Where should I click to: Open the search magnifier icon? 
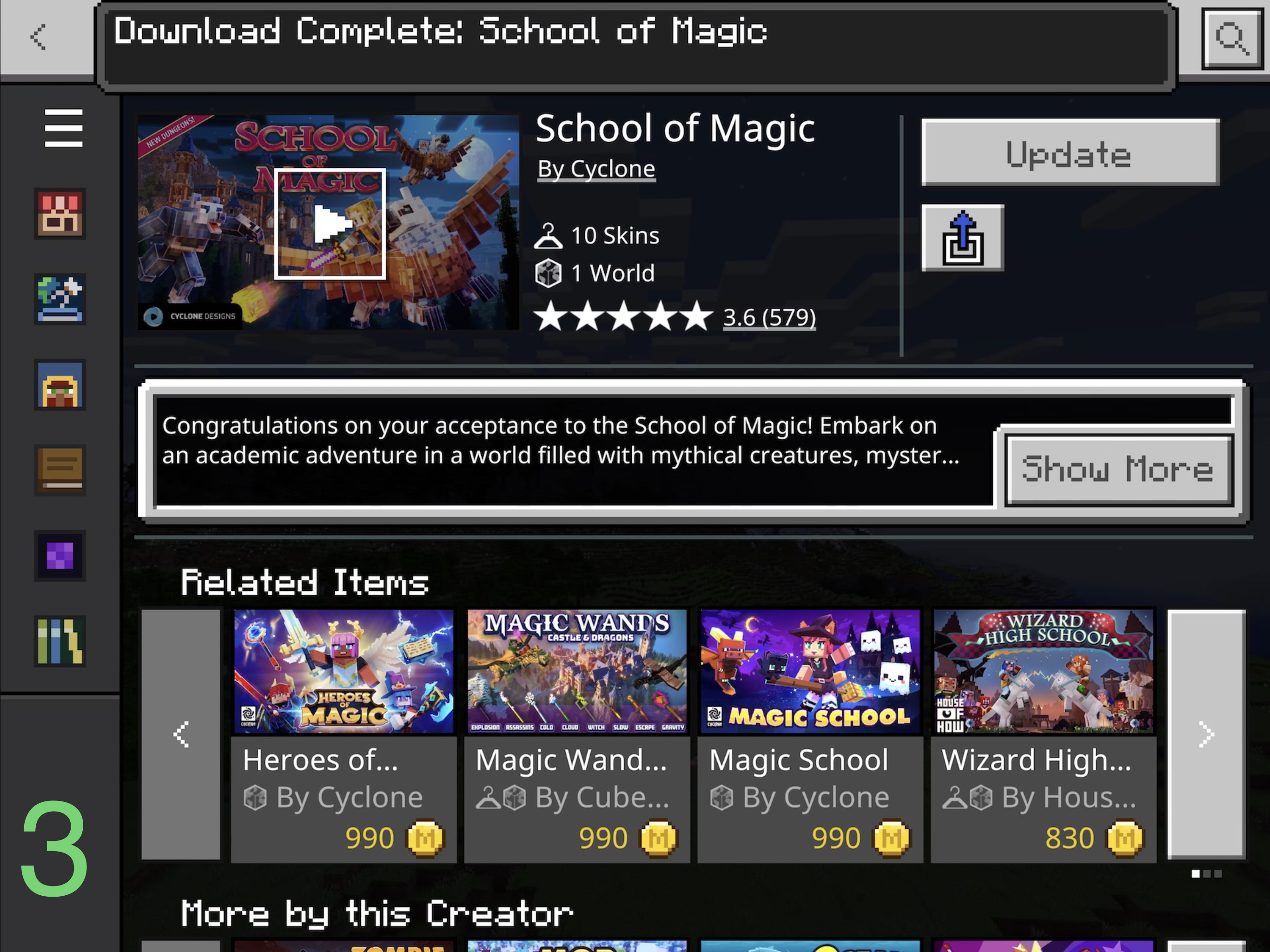point(1232,38)
